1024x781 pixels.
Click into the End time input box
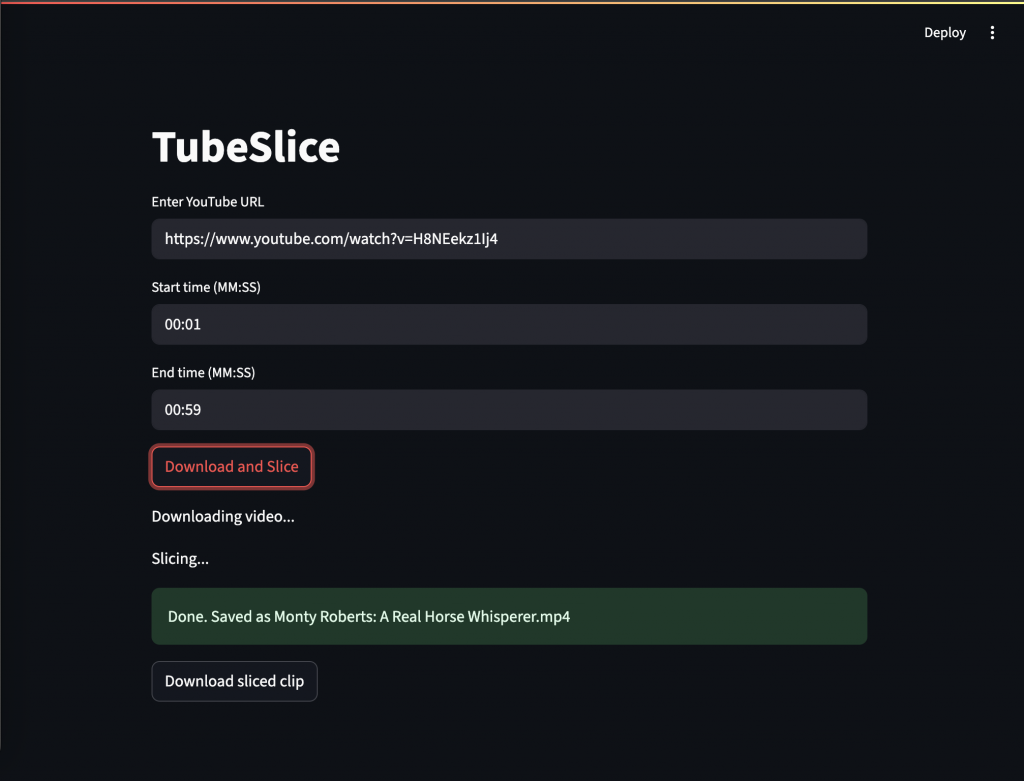[x=509, y=410]
